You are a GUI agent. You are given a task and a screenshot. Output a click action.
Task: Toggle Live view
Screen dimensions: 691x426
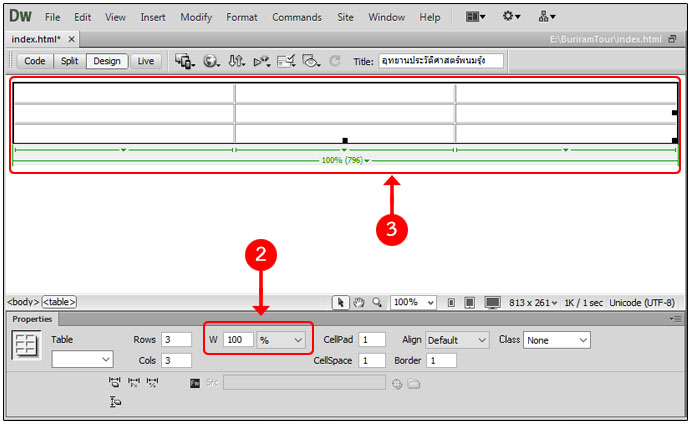pos(146,61)
